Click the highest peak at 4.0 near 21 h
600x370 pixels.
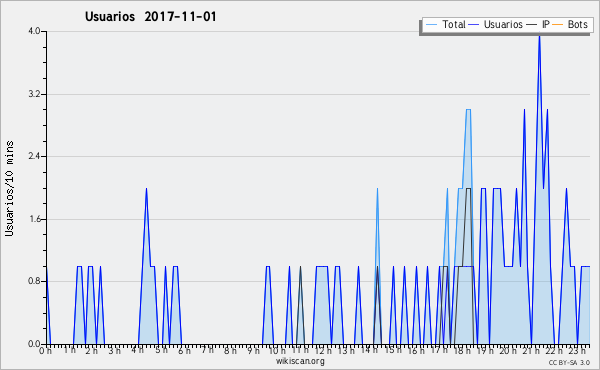[x=539, y=35]
